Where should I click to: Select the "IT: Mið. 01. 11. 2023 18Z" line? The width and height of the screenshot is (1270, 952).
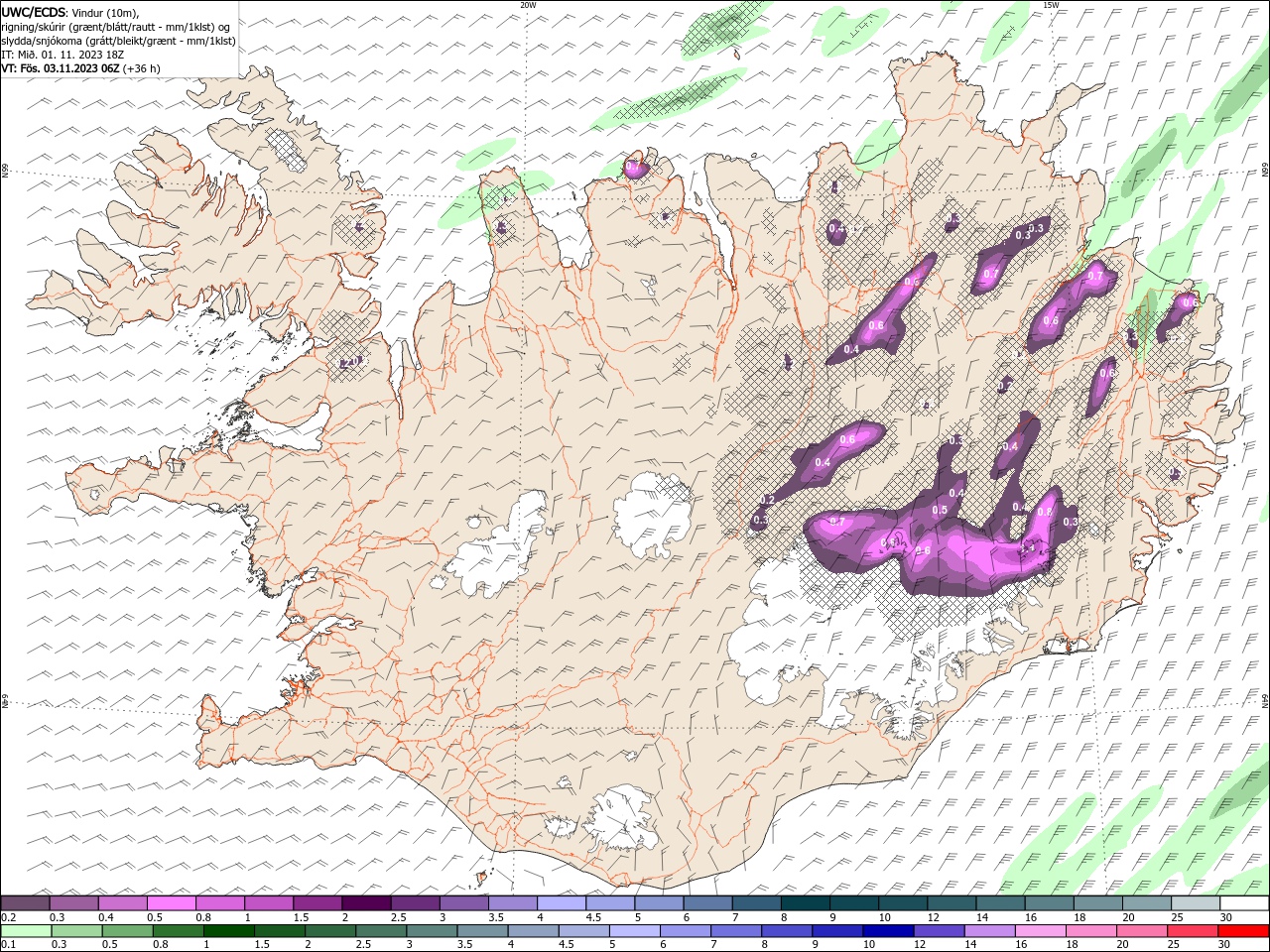click(x=62, y=55)
